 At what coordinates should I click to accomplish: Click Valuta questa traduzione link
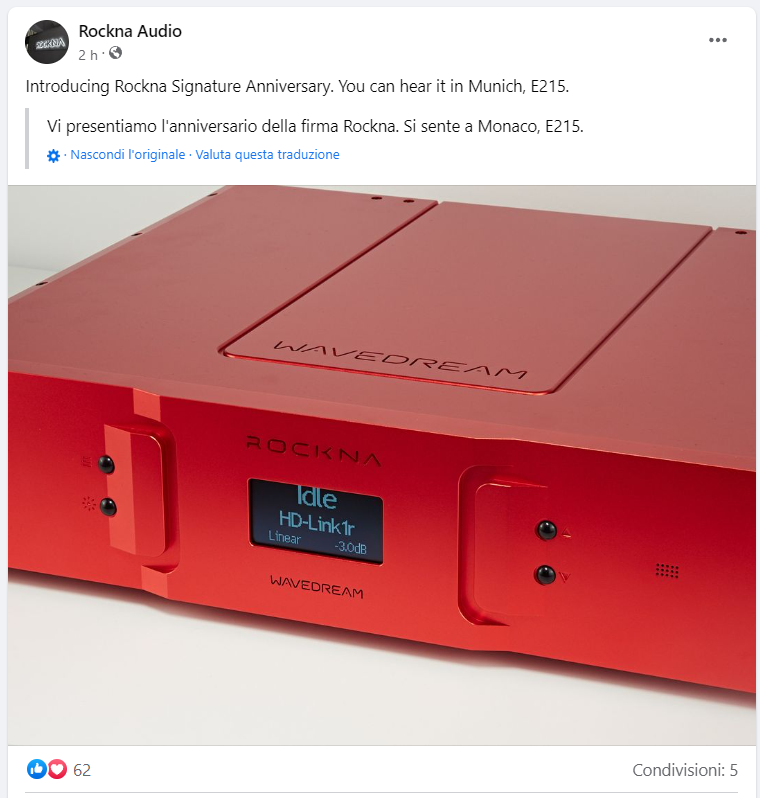[x=267, y=155]
